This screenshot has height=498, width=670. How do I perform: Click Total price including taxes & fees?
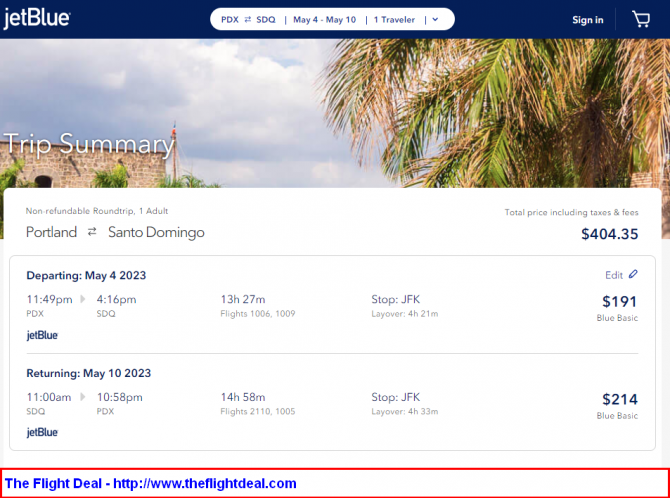coord(571,212)
